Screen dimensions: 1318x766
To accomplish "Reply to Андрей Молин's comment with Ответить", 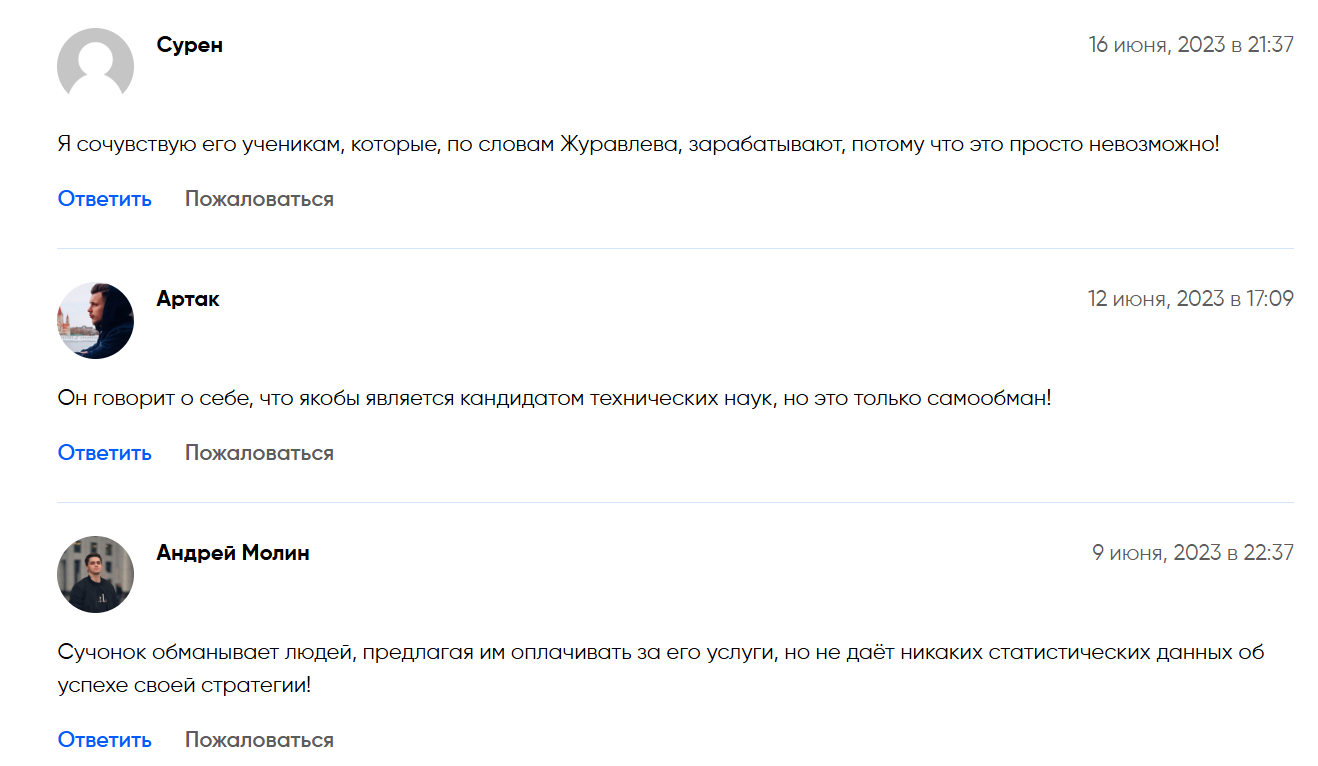I will (x=105, y=740).
